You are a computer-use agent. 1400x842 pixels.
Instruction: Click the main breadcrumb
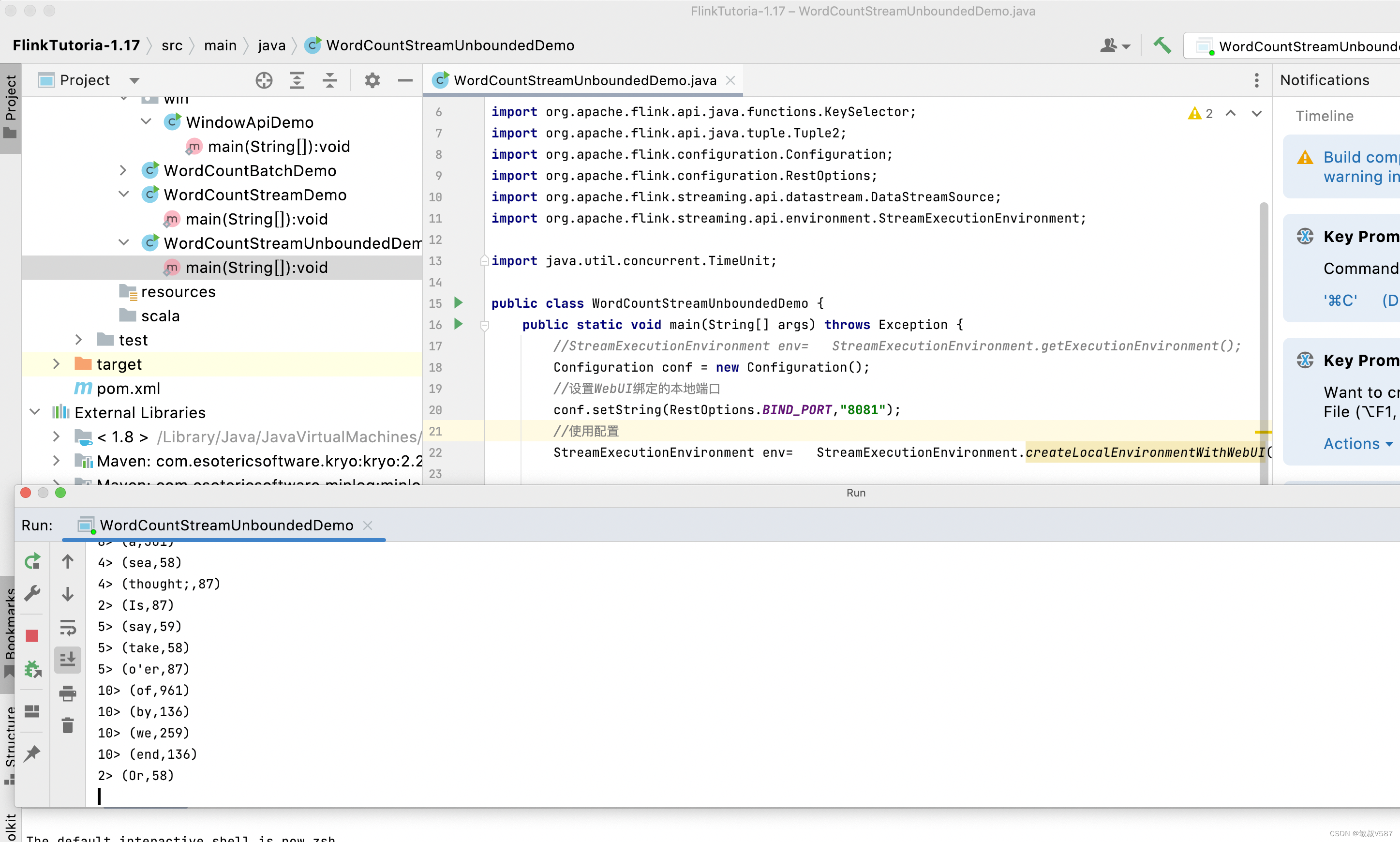220,45
